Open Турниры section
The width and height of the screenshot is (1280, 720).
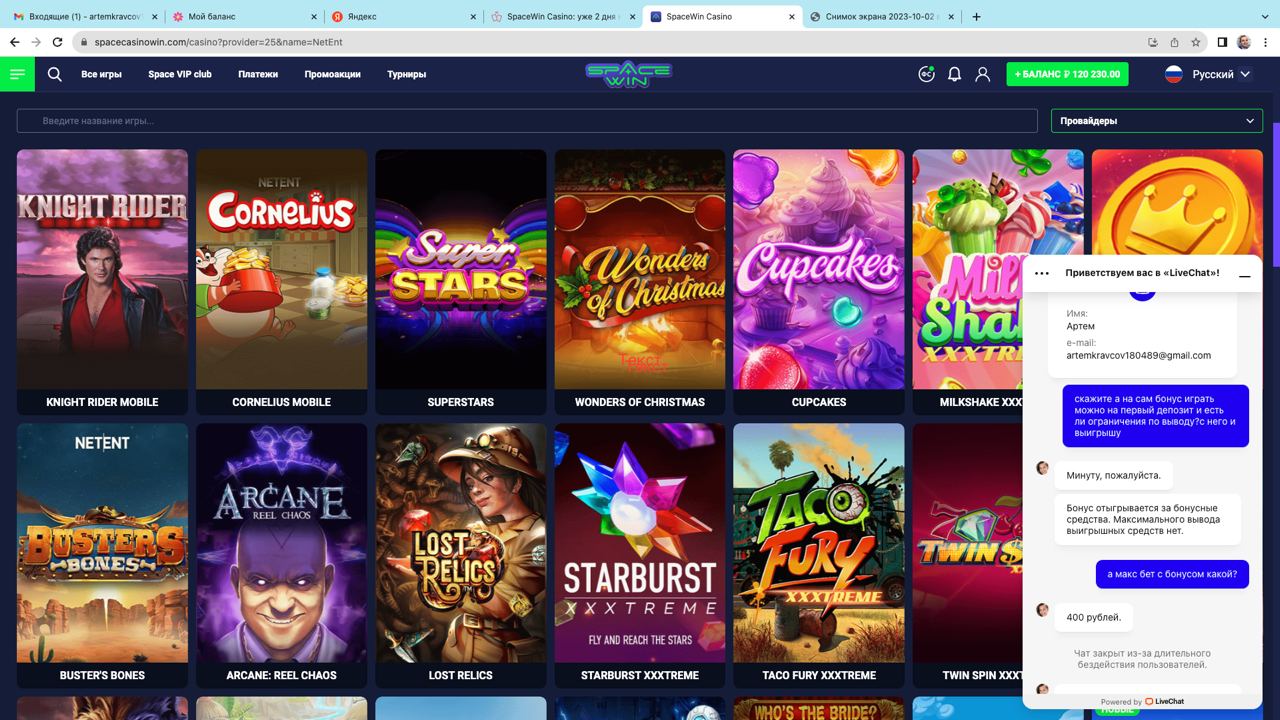[406, 74]
